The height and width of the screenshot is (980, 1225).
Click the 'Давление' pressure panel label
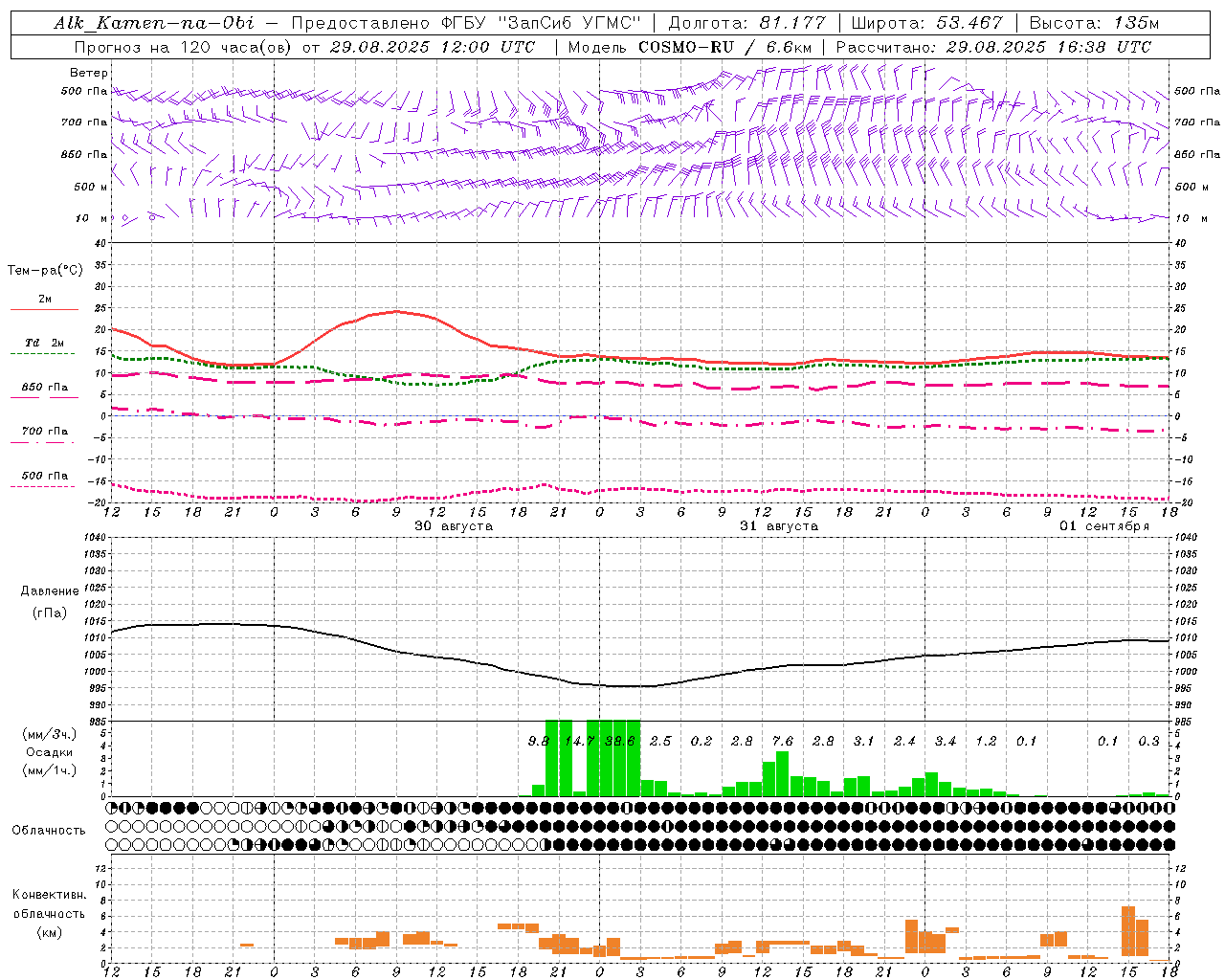point(50,591)
